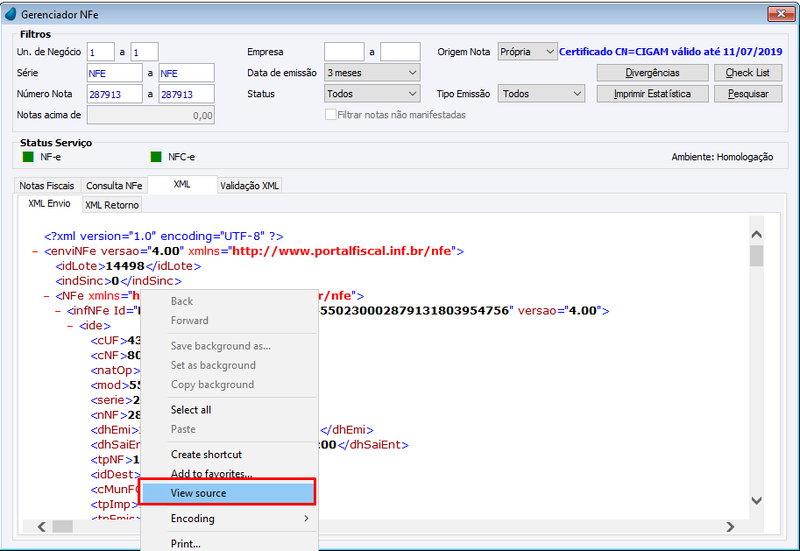Click the second Empresa field

pos(401,52)
